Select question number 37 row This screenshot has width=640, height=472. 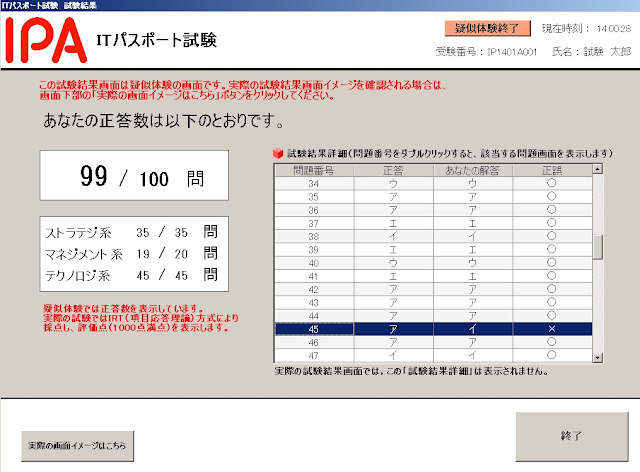(433, 223)
